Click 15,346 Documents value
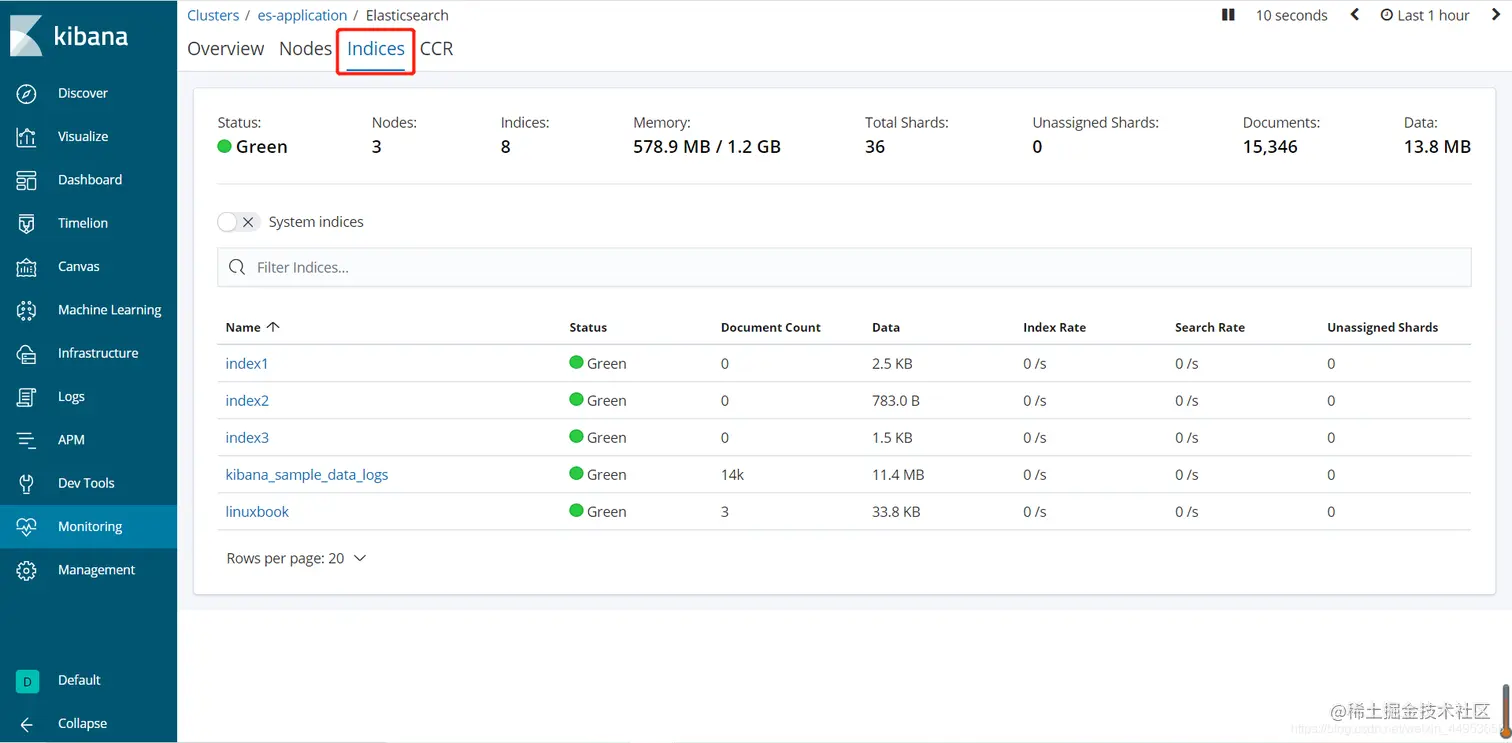The height and width of the screenshot is (743, 1512). 1270,146
